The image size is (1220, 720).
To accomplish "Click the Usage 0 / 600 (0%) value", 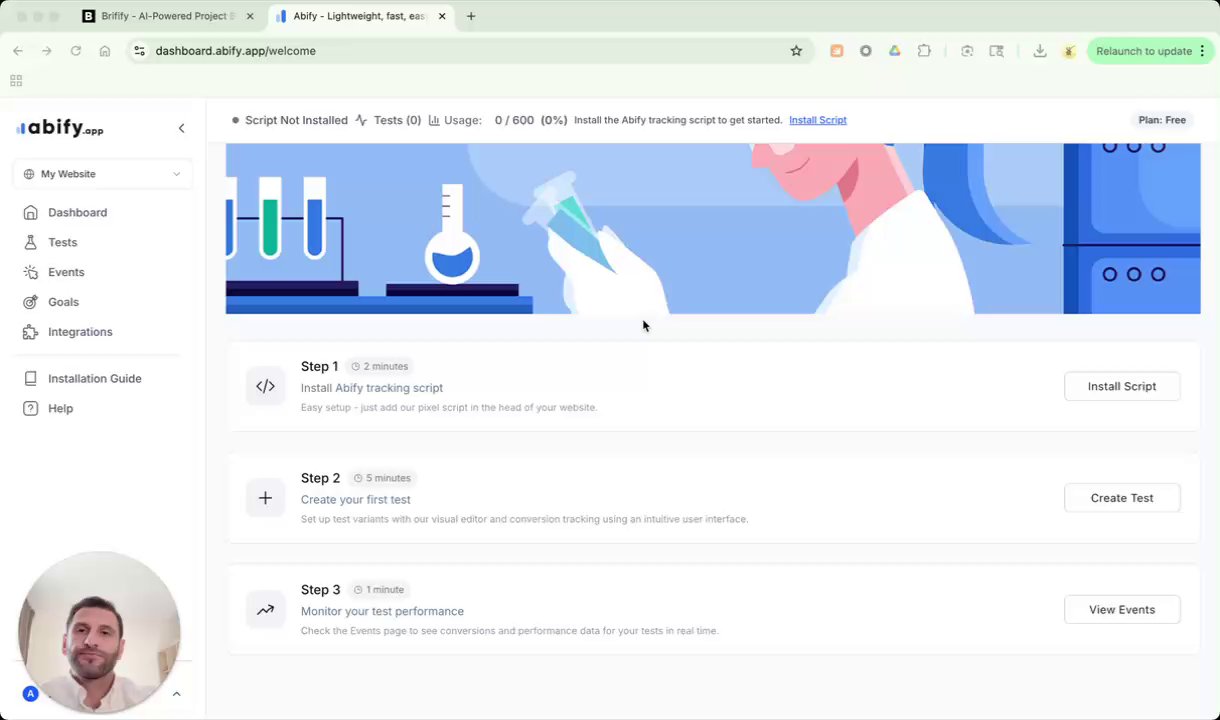I will coord(530,120).
